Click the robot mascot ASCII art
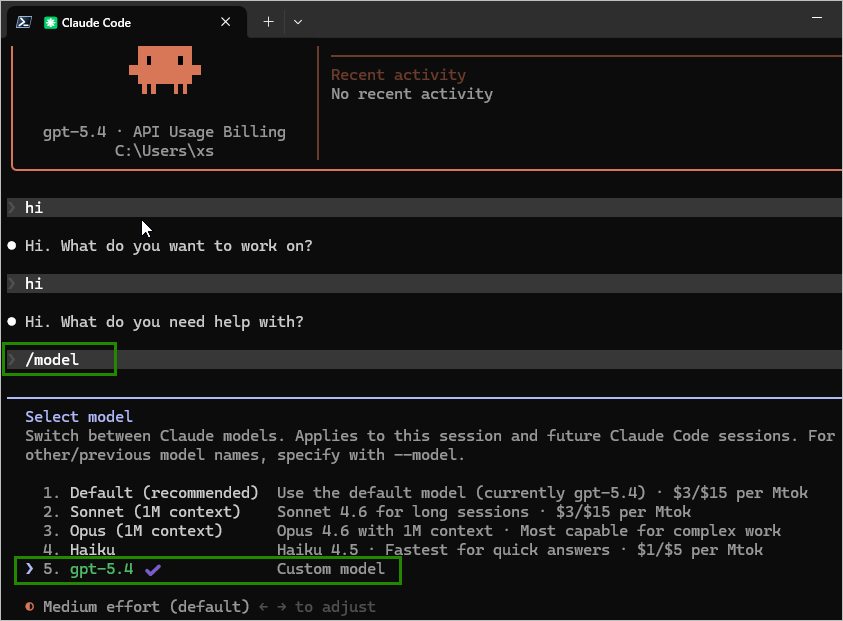This screenshot has width=843, height=621. (x=163, y=70)
